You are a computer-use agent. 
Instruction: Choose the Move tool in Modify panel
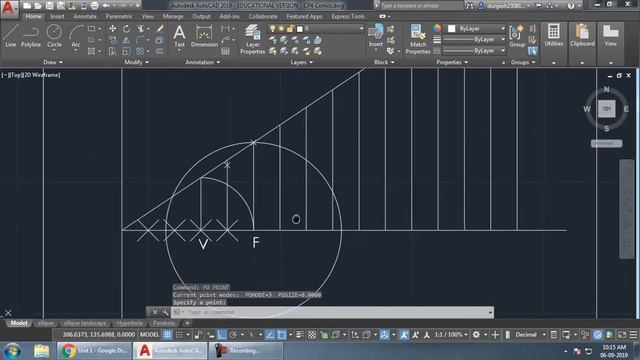coord(112,29)
